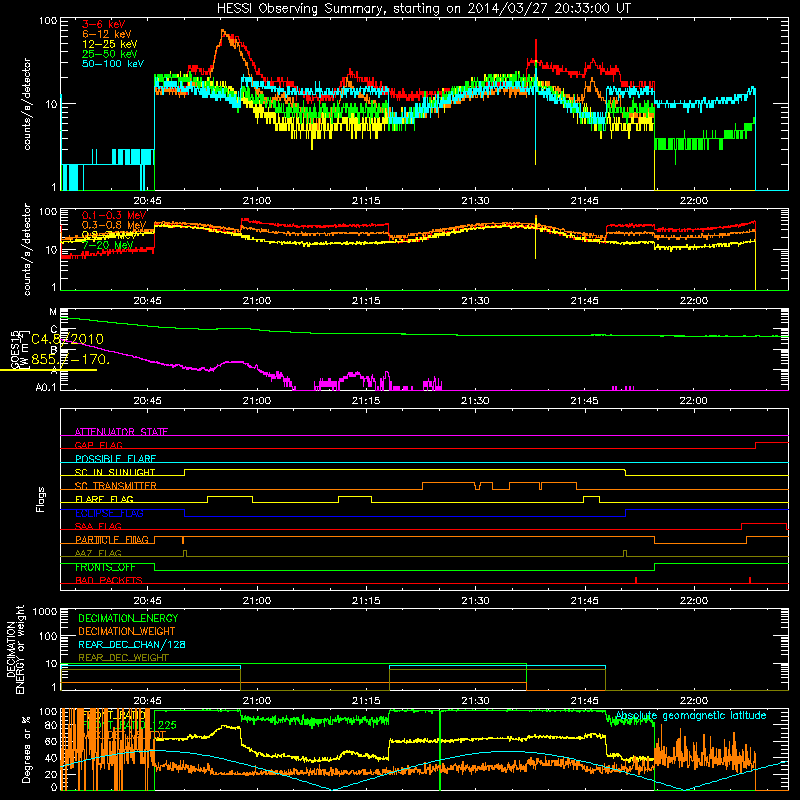The image size is (800, 800).
Task: Click '21:30' tick under the MeV count panel
Action: (475, 301)
